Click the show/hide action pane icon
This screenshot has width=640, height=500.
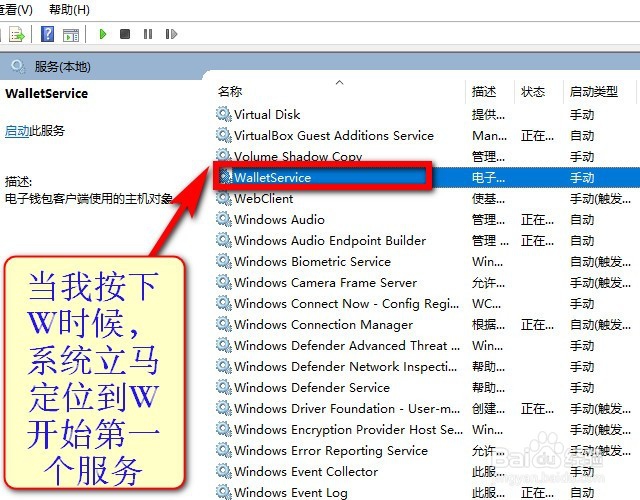(x=71, y=35)
